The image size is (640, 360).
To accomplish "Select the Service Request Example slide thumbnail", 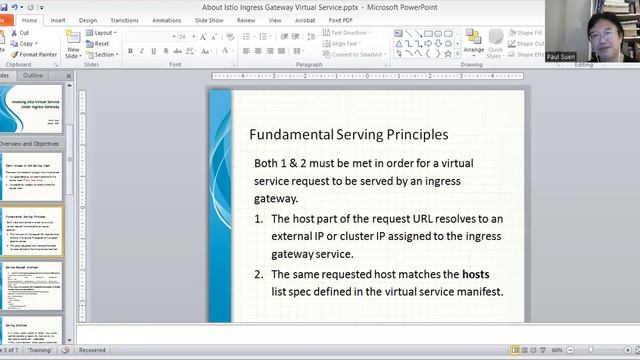I will coord(32,286).
